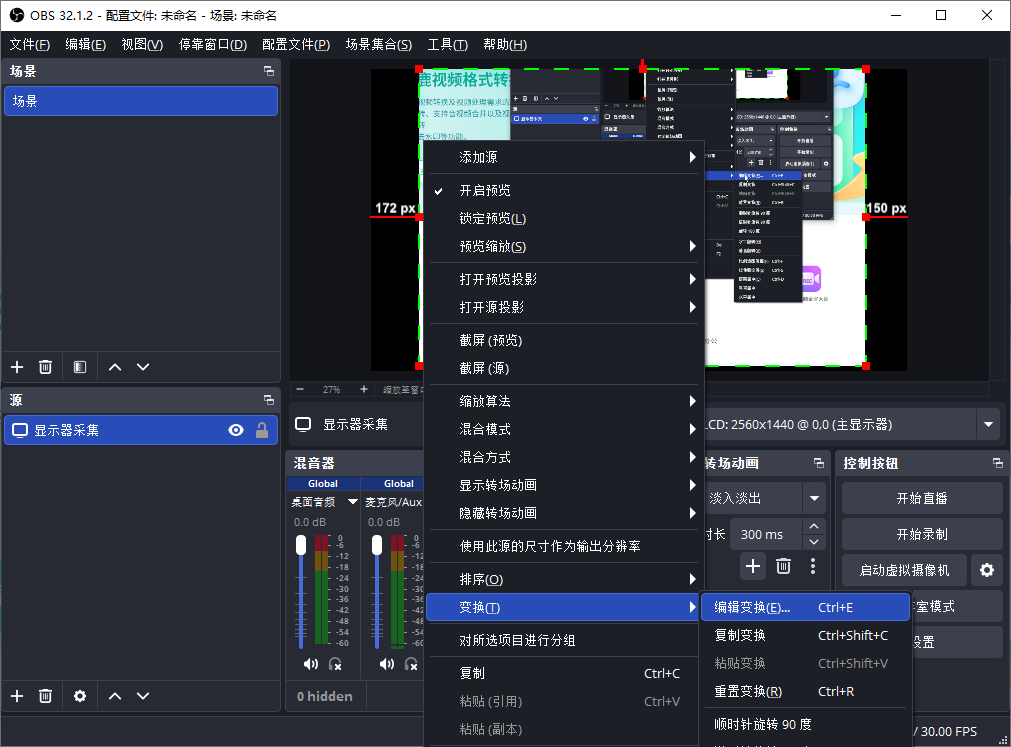Click 0 hidden label in mixer
1011x747 pixels.
[x=325, y=697]
